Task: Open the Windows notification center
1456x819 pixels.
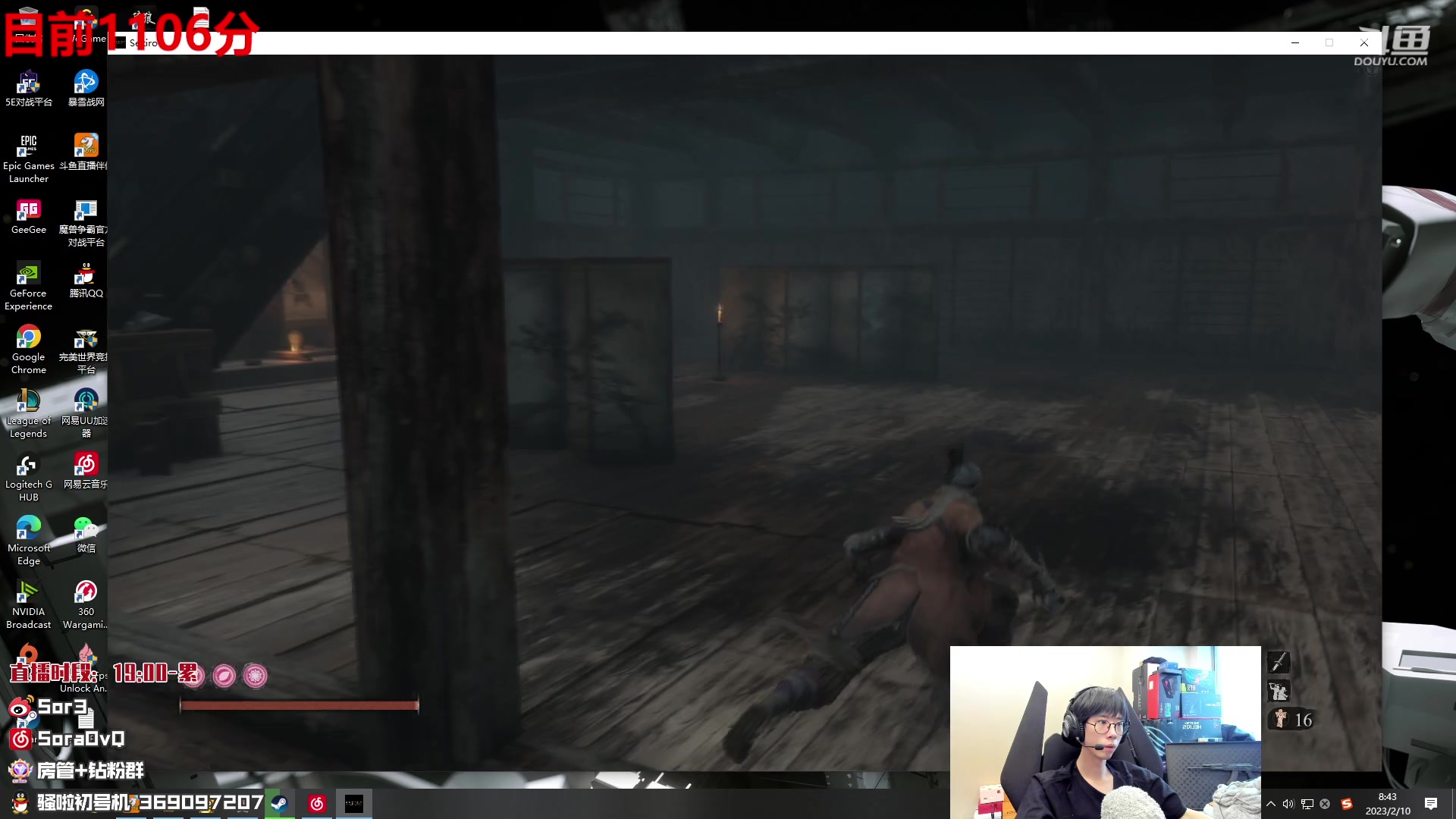Action: pos(1431,804)
